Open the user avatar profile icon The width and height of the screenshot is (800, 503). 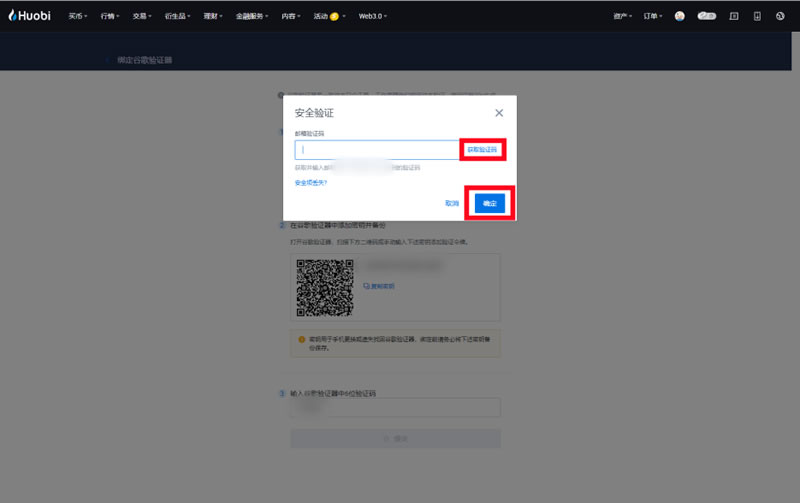(x=680, y=16)
